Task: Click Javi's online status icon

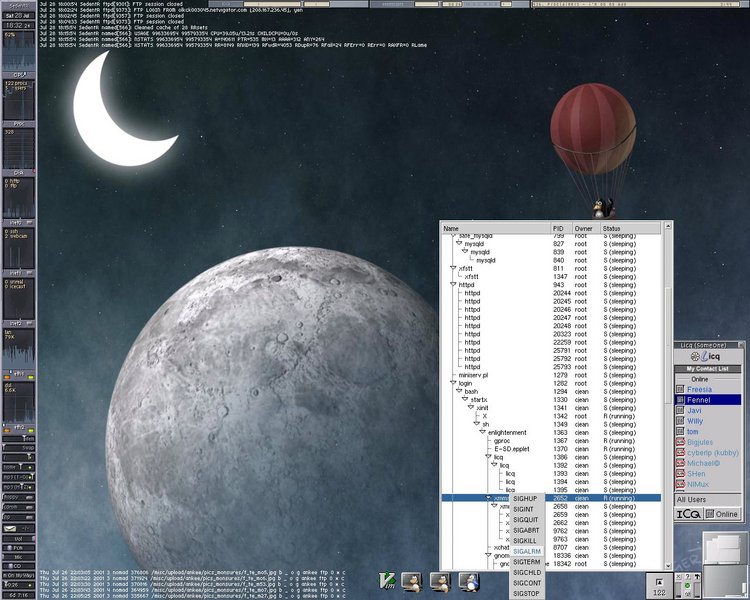Action: (680, 411)
